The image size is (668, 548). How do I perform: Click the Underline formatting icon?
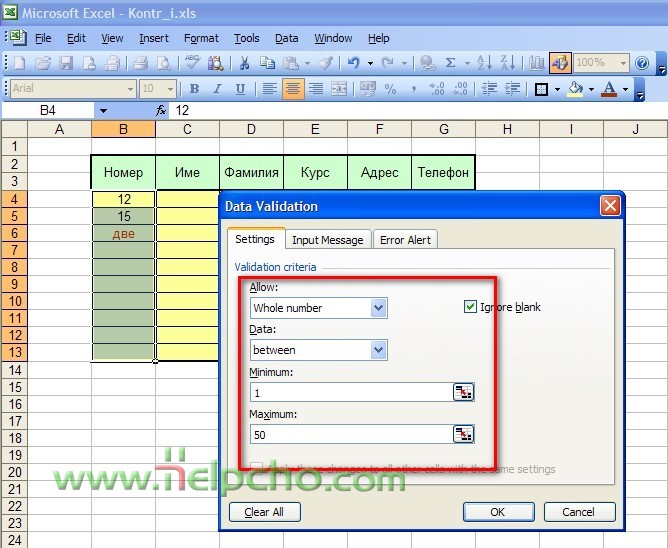[x=238, y=89]
